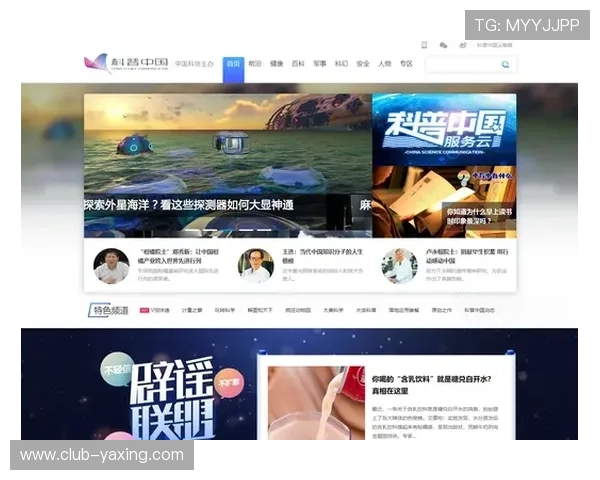
Task: Open the Weibo icon in header
Action: coord(463,45)
